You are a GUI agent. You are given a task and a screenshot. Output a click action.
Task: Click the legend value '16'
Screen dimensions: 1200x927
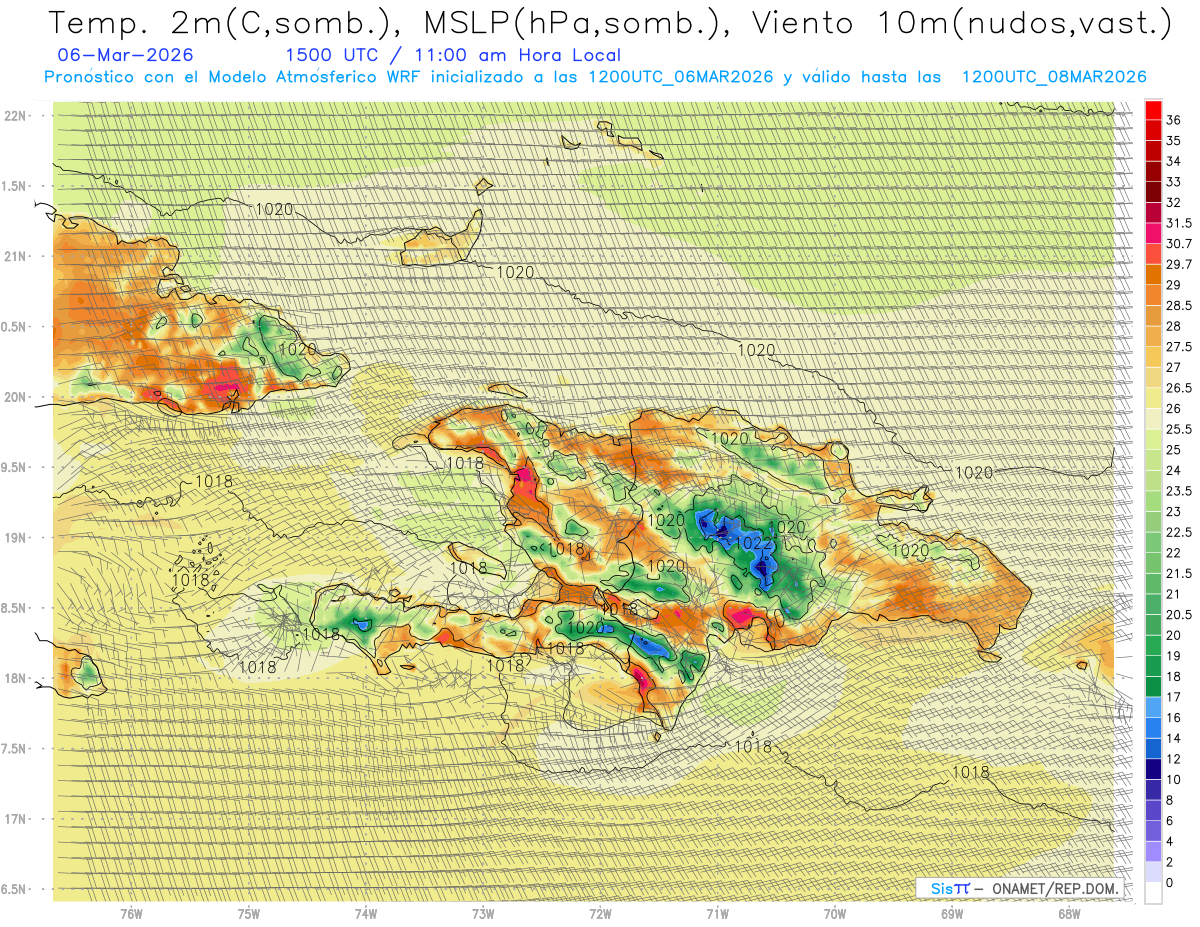pyautogui.click(x=1174, y=717)
